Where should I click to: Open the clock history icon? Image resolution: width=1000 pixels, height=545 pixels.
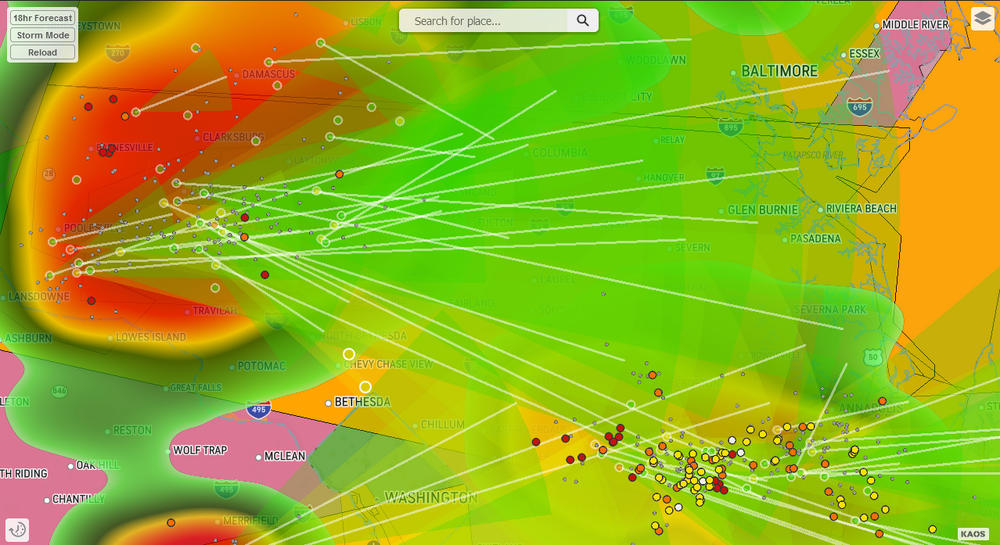coord(17,529)
